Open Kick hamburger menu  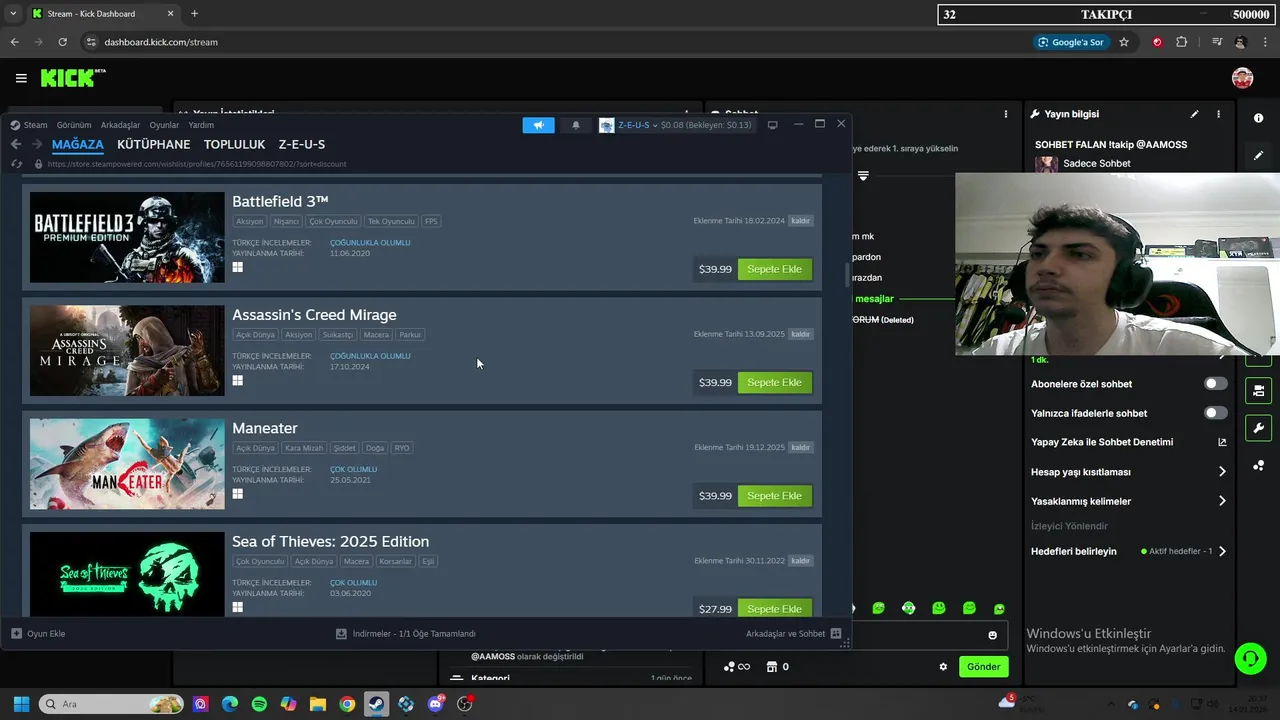(x=21, y=78)
